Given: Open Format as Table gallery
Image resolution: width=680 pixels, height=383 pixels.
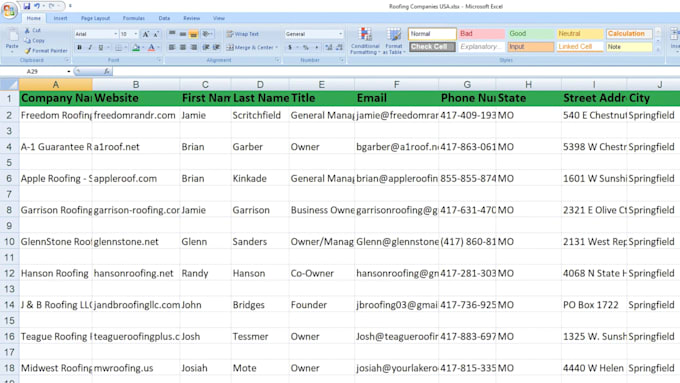Looking at the screenshot, I should pos(394,41).
